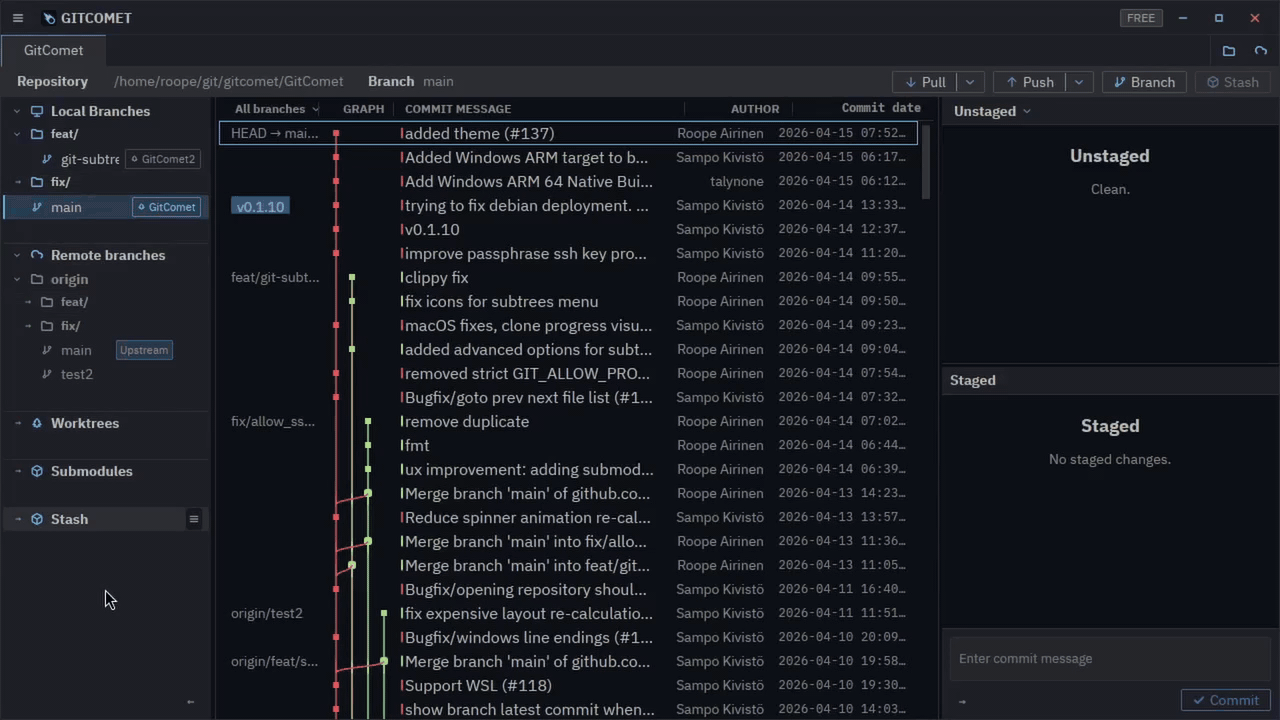Expand the Submodules section
This screenshot has width=1280, height=720.
17,471
